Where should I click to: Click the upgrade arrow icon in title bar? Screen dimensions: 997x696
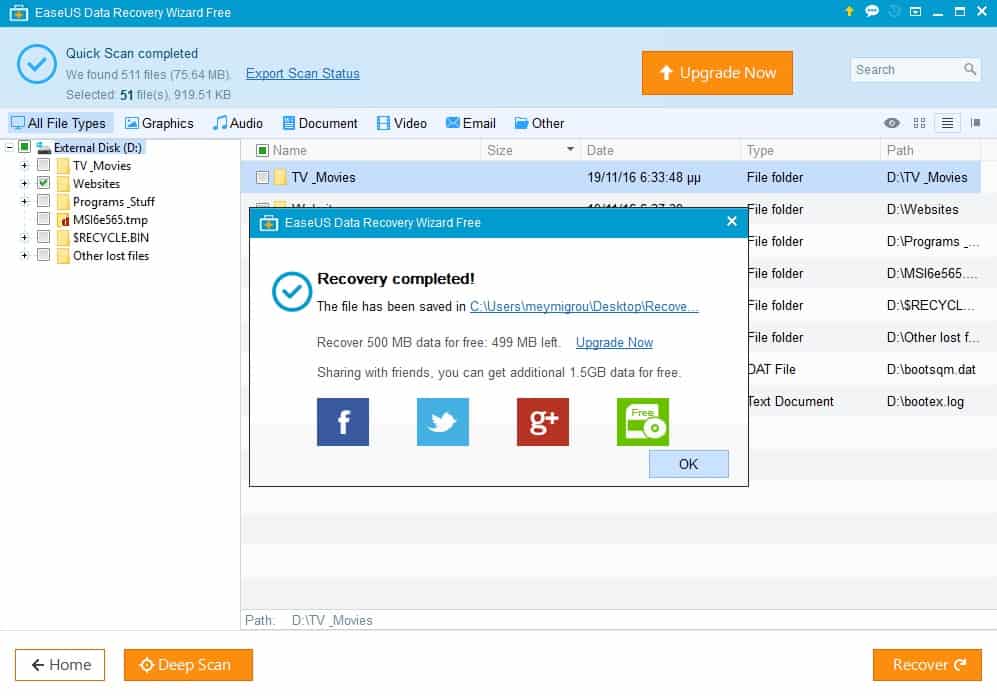tap(849, 11)
